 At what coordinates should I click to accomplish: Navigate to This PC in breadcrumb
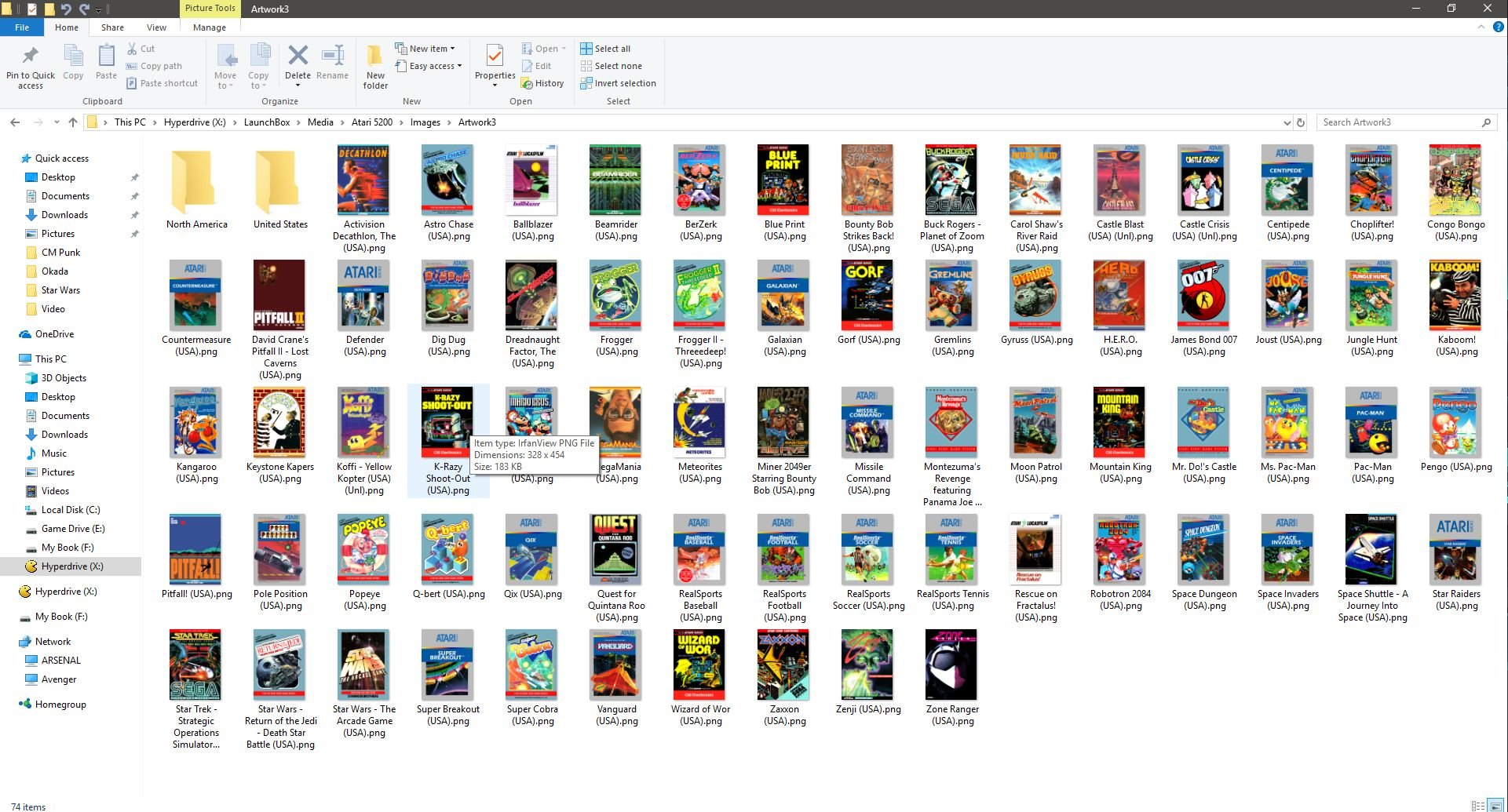130,122
